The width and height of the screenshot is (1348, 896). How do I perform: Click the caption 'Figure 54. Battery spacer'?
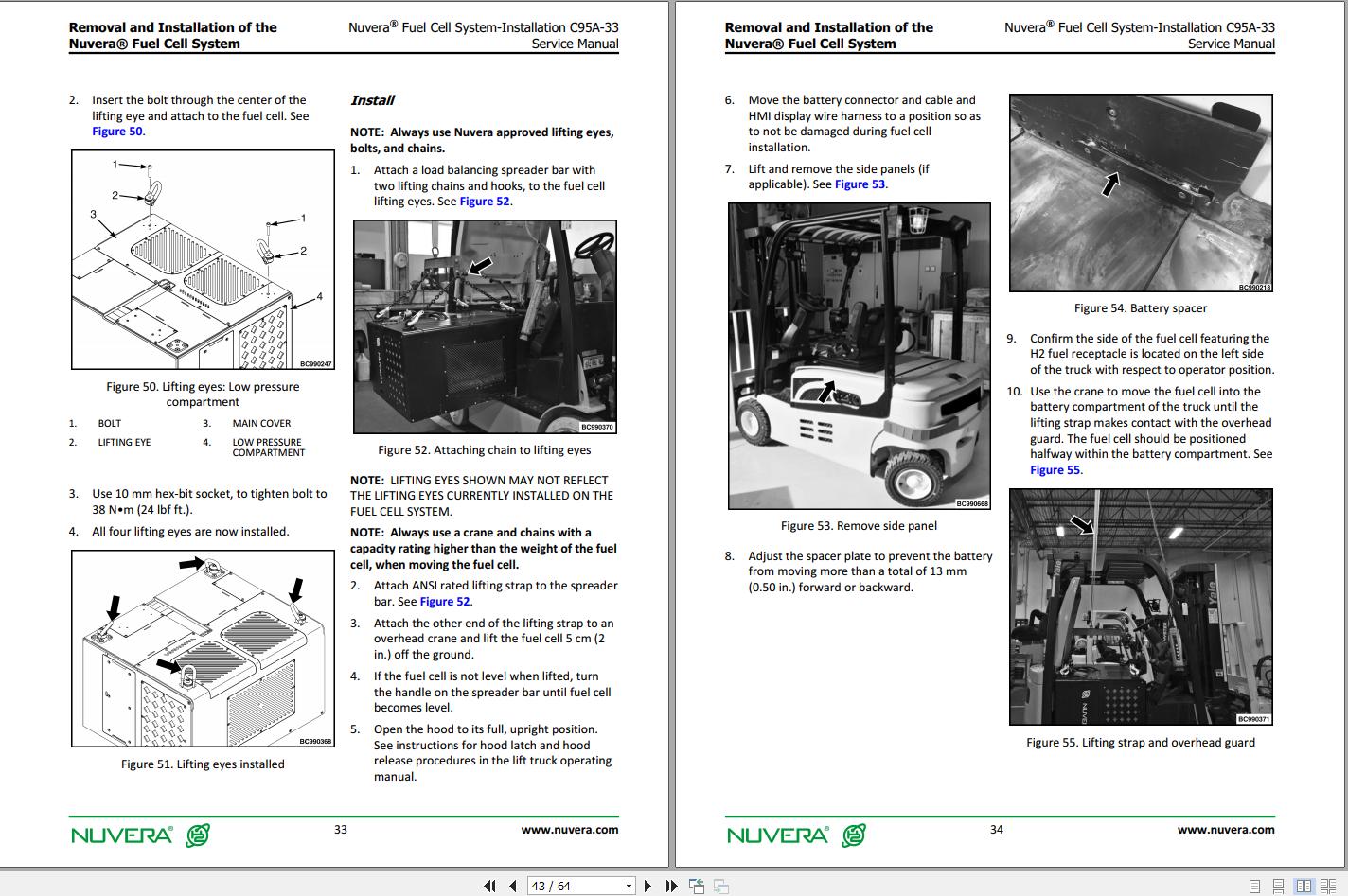(x=1141, y=308)
